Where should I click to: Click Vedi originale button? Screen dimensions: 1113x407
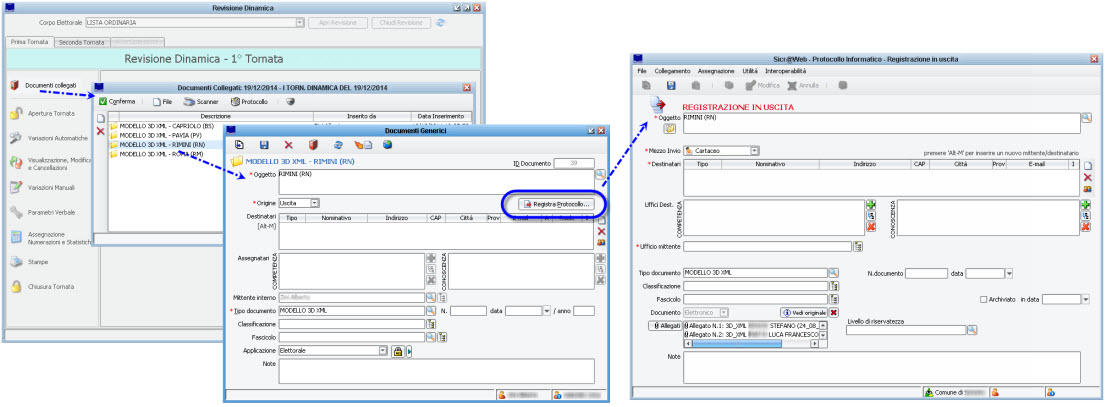pyautogui.click(x=804, y=313)
